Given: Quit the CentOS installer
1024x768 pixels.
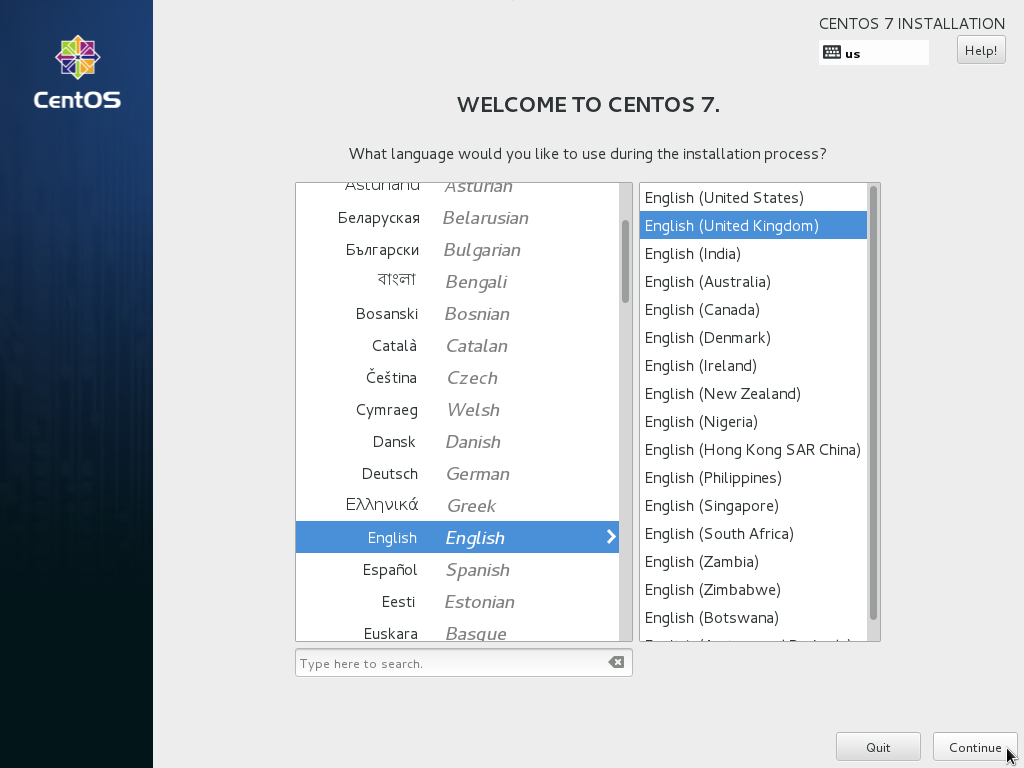Looking at the screenshot, I should (x=878, y=747).
